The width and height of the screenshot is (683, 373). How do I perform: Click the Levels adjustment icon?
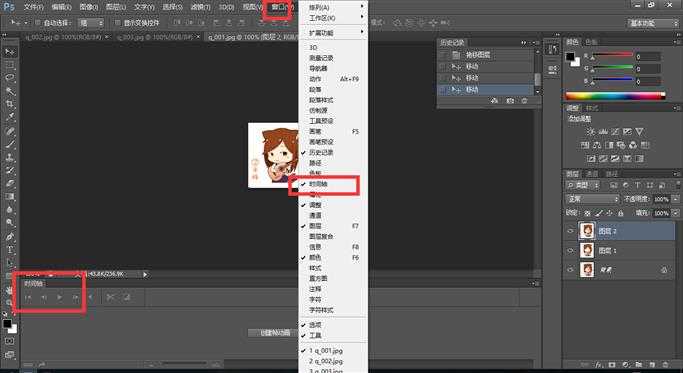(x=603, y=131)
